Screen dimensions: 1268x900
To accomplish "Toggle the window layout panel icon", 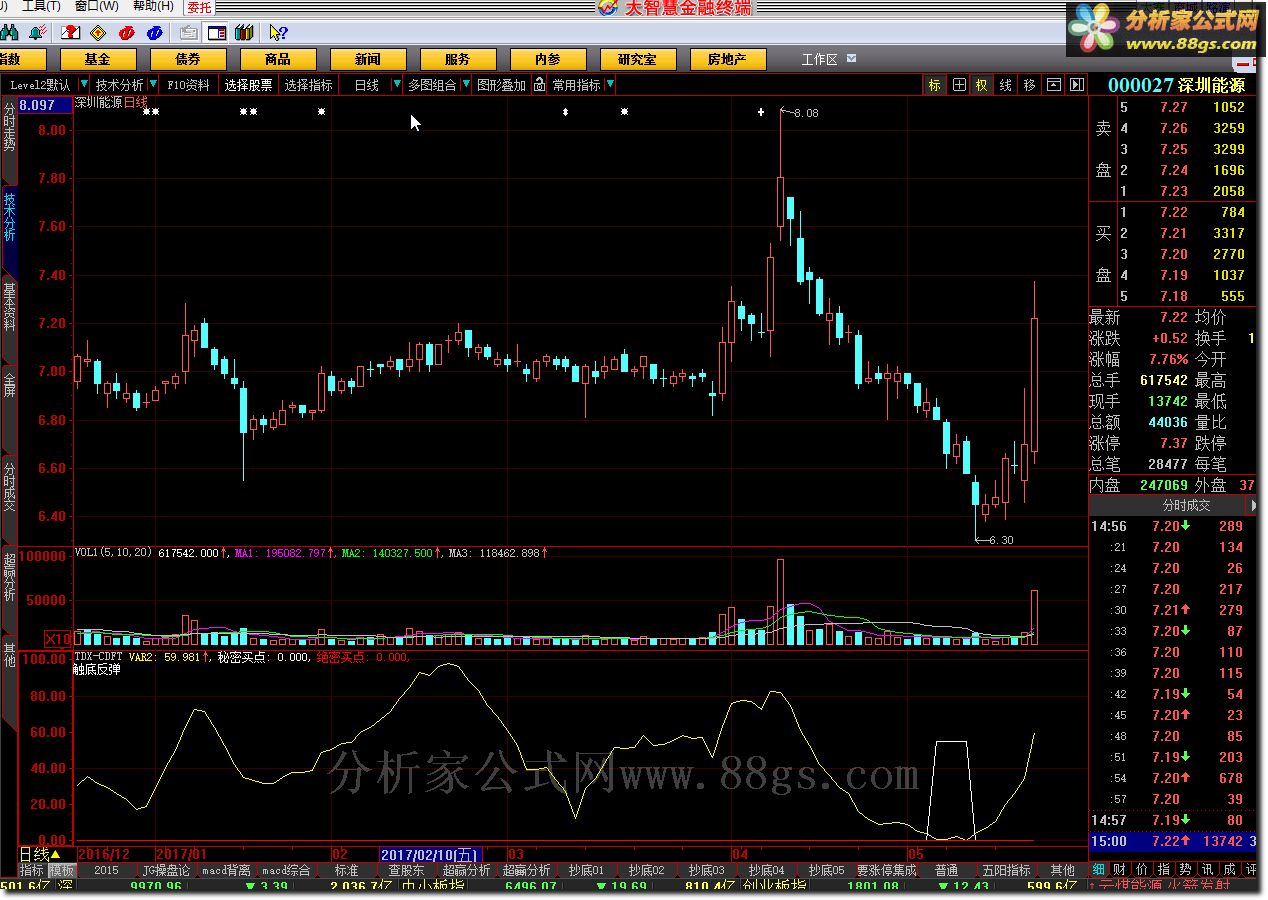I will click(216, 32).
